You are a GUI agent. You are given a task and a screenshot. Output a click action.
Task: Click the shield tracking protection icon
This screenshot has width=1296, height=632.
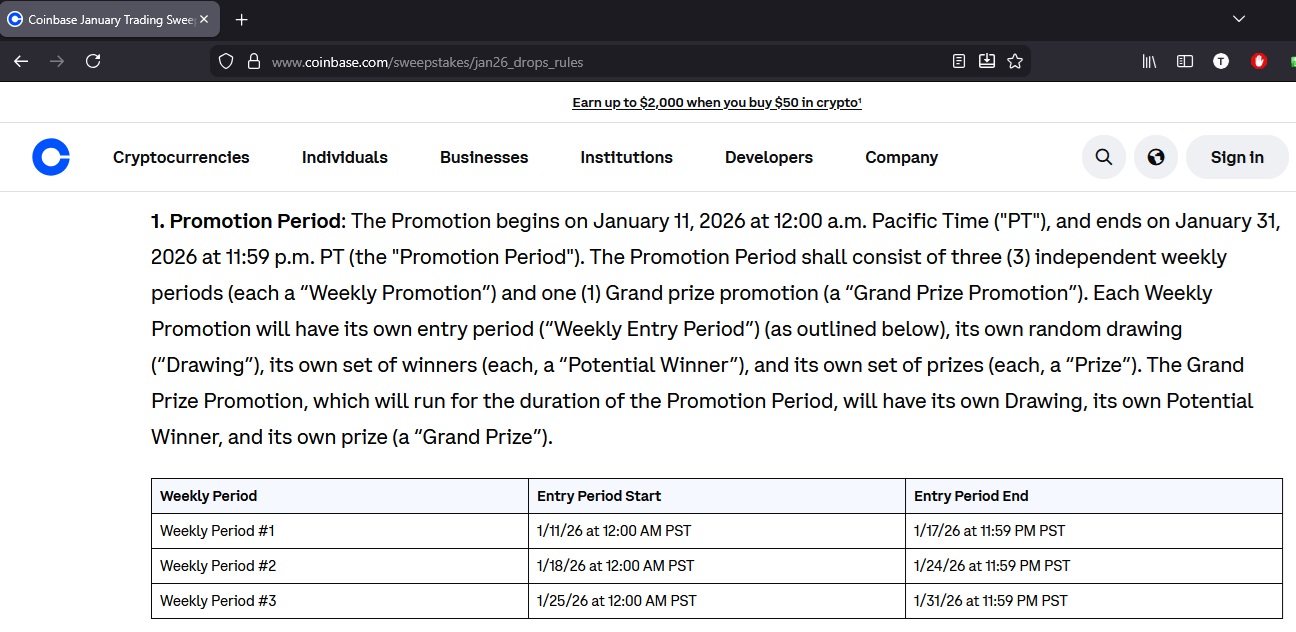click(226, 61)
